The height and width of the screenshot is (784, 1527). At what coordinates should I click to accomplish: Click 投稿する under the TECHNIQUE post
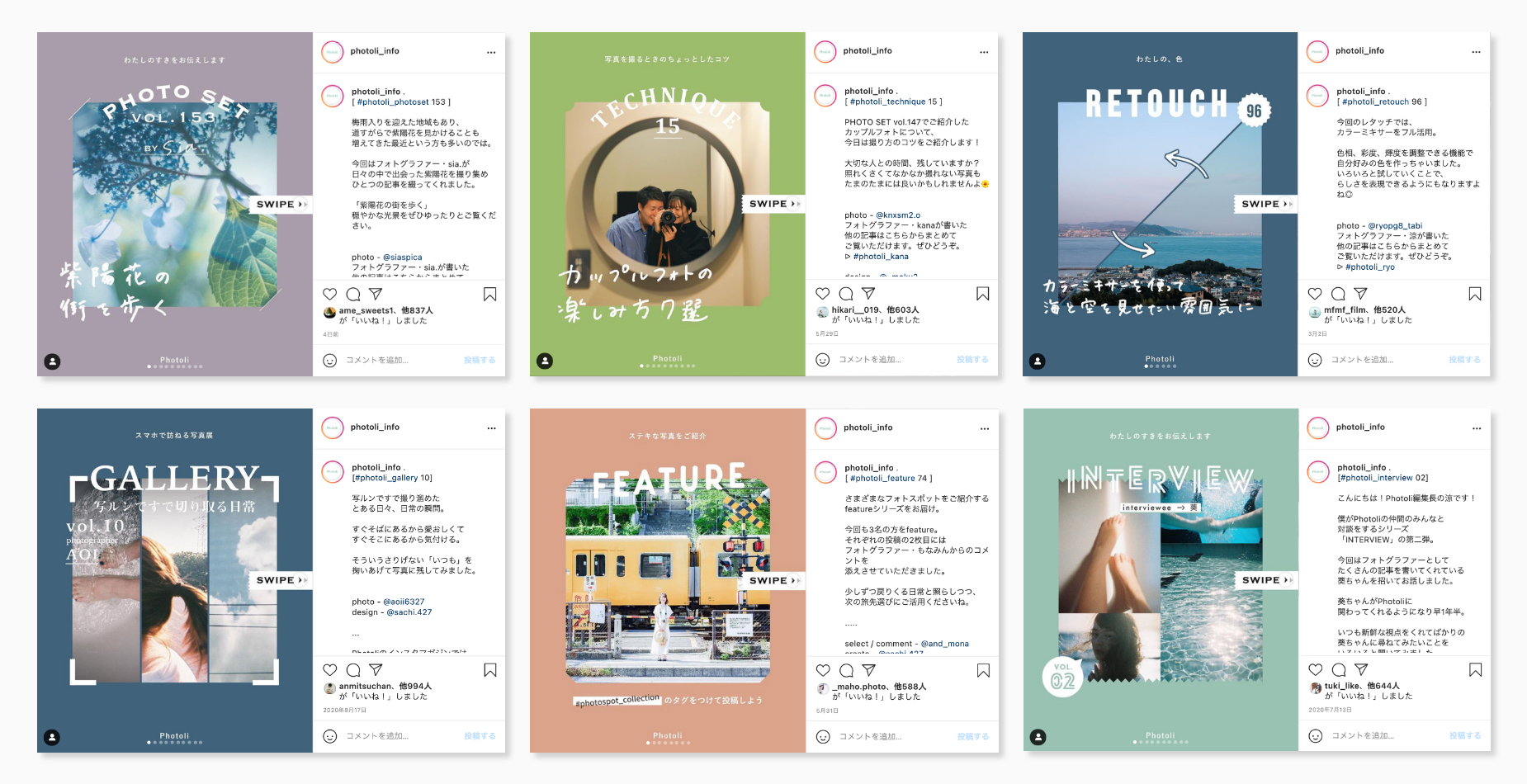[972, 360]
